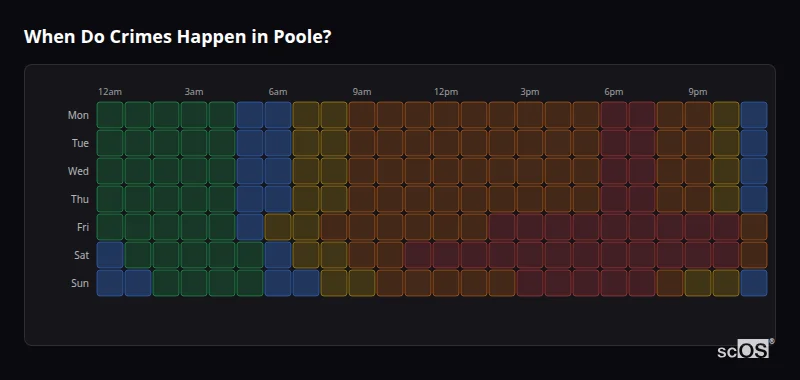View the Saturday 11pm orange cell
Screen dimensions: 800x380
click(754, 255)
